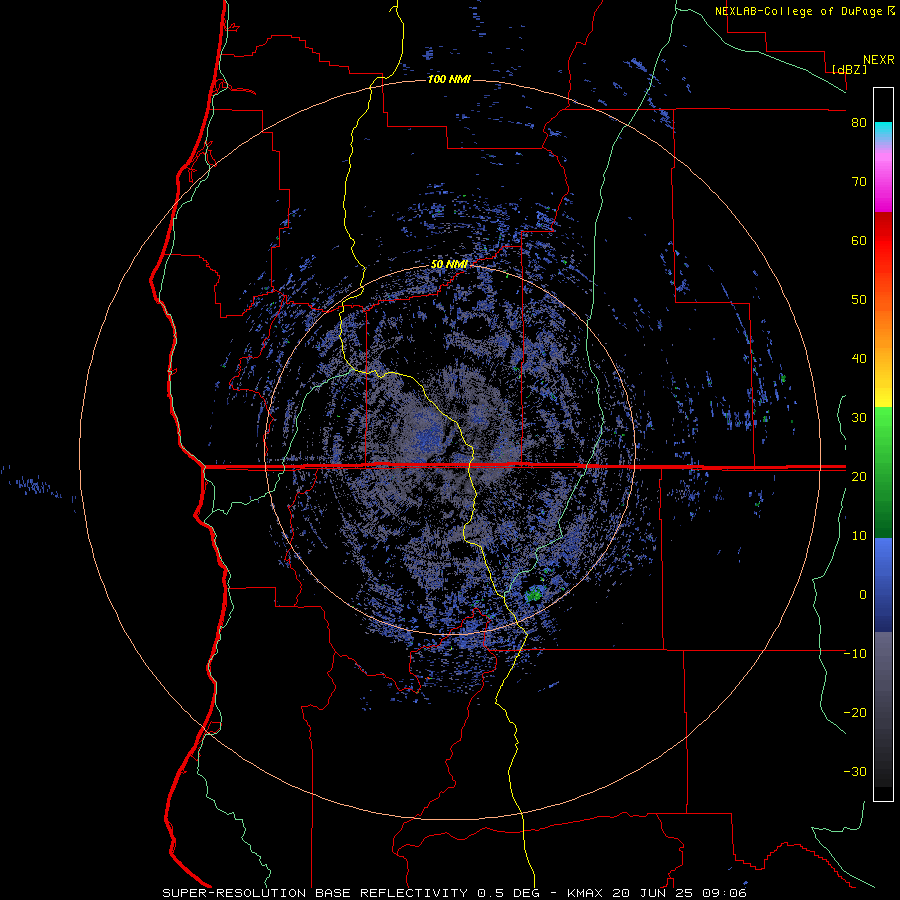Image resolution: width=900 pixels, height=900 pixels.
Task: Click the 30 value on the dBZ scale
Action: (859, 417)
